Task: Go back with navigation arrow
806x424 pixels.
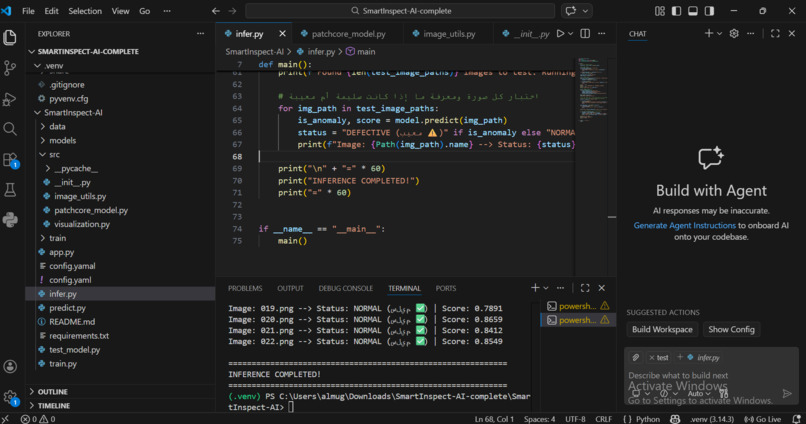Action: pos(216,11)
